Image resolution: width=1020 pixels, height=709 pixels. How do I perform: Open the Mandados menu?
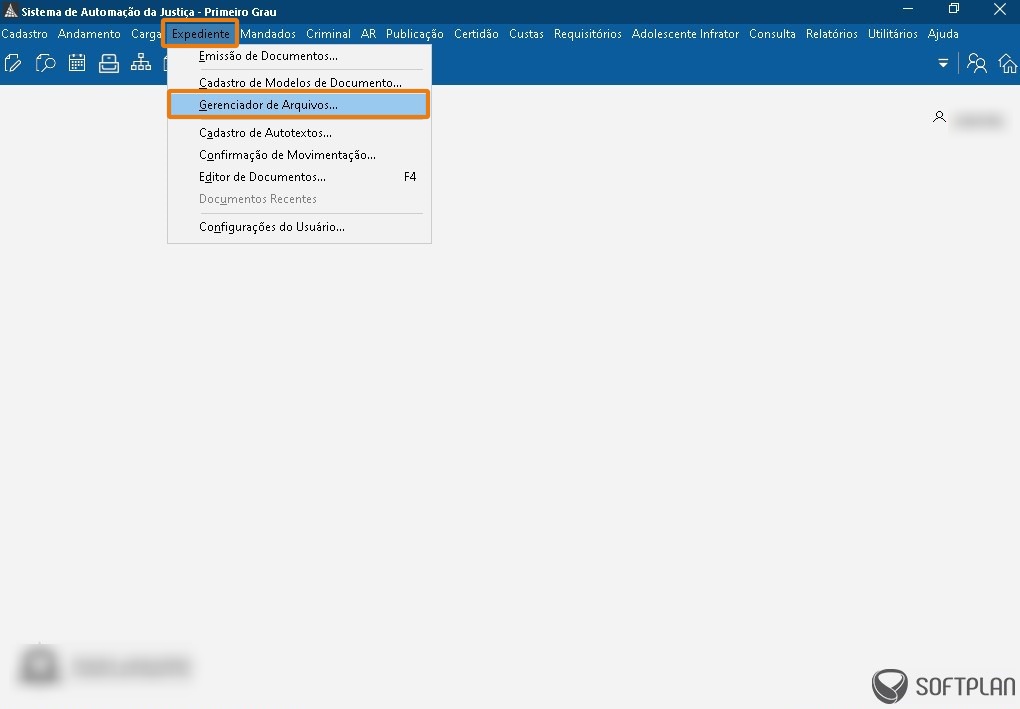click(x=268, y=34)
